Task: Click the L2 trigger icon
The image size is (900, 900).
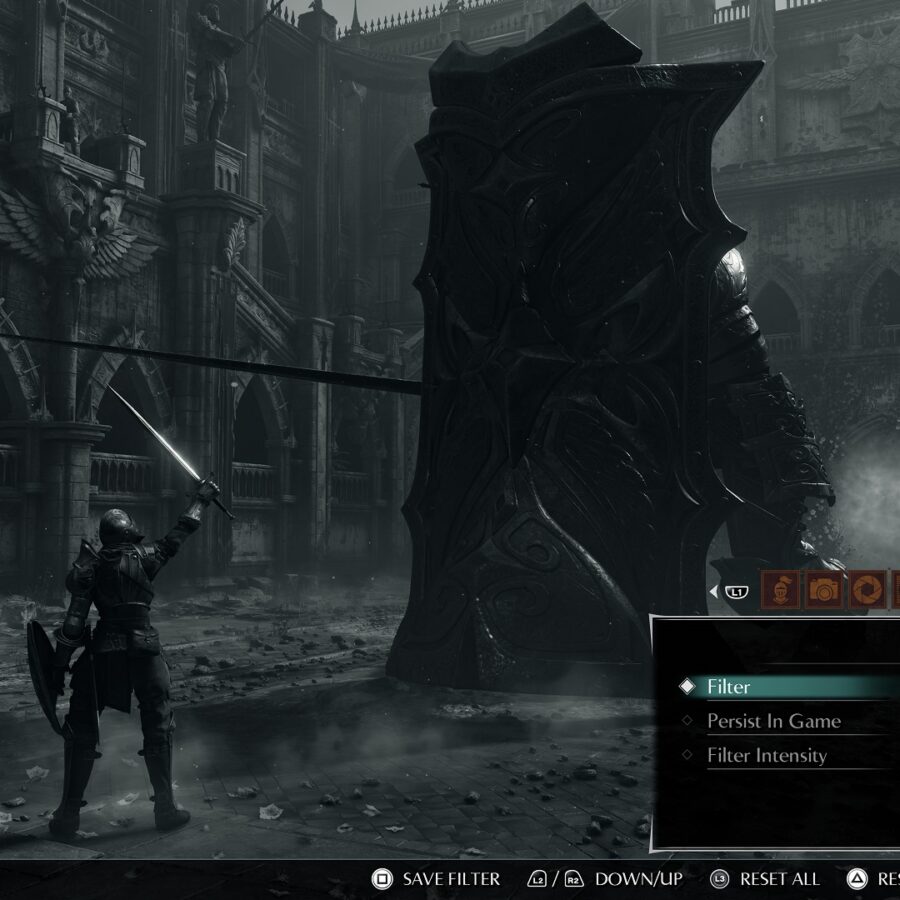Action: (537, 879)
